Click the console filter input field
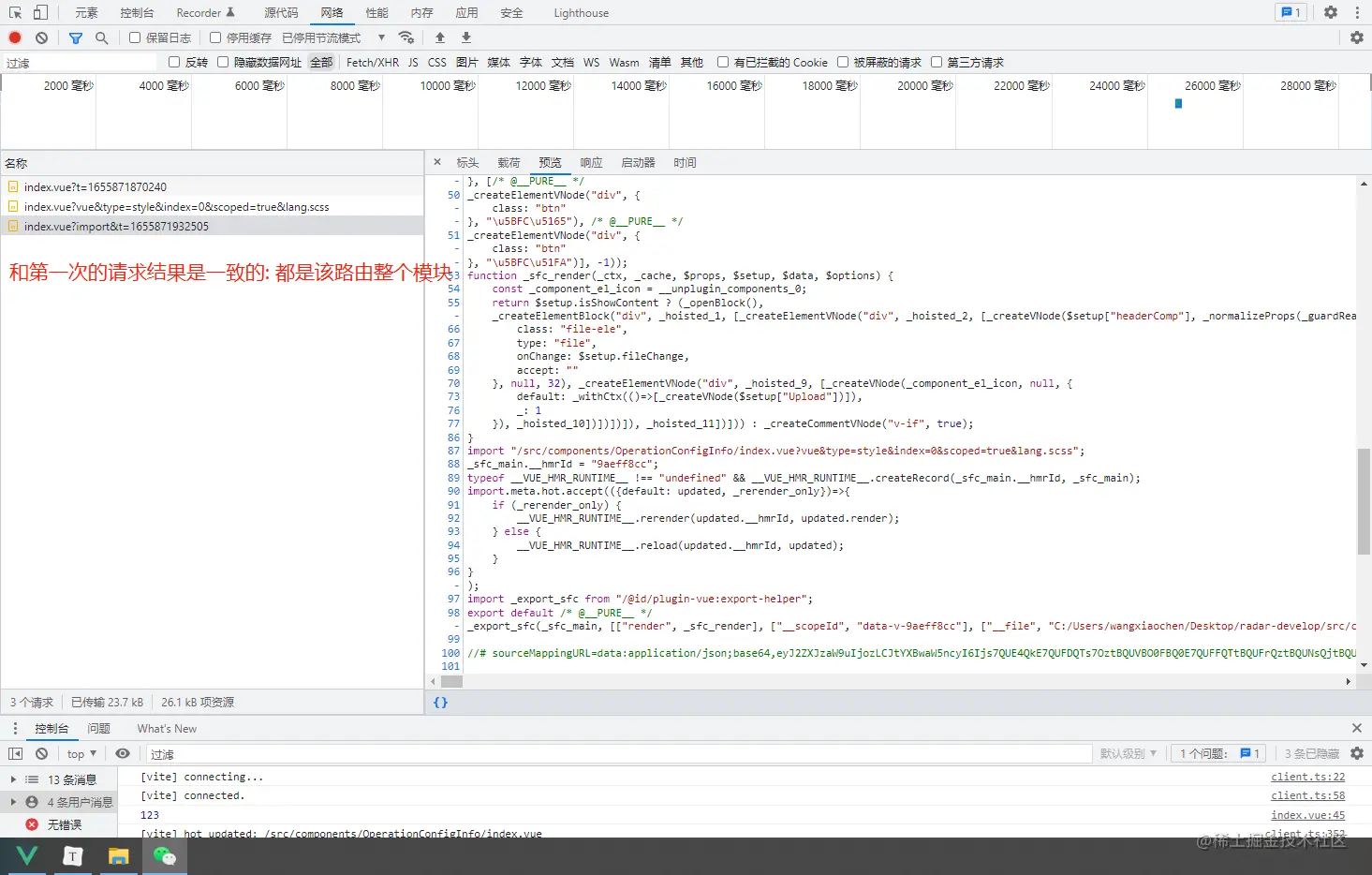 point(618,753)
